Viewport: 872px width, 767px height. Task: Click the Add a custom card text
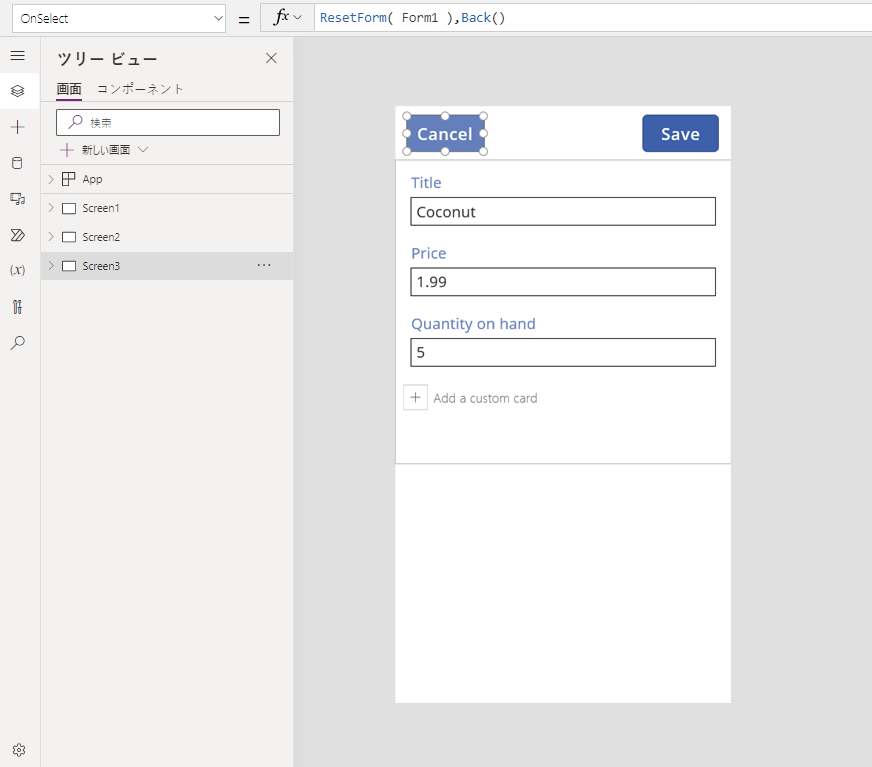485,398
